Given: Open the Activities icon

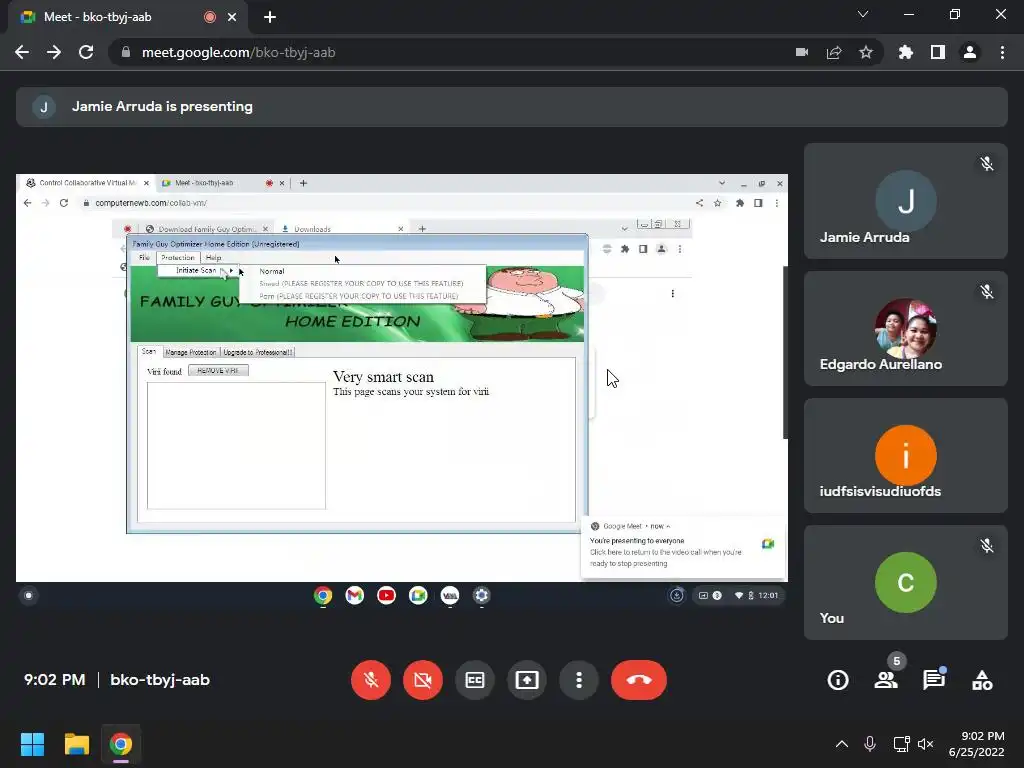Looking at the screenshot, I should [x=982, y=680].
